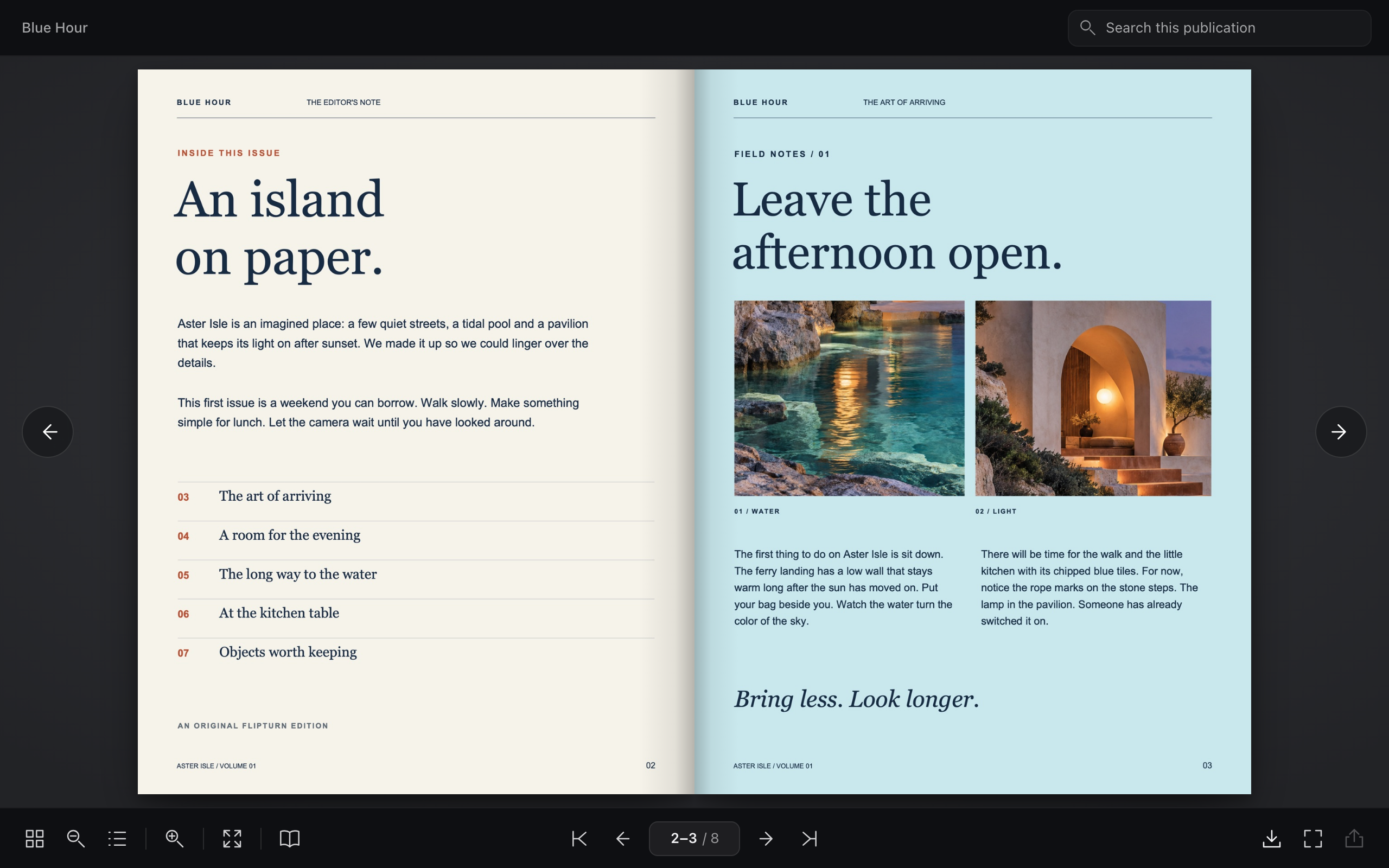Click the INSIDE THIS ISSUE label

228,152
